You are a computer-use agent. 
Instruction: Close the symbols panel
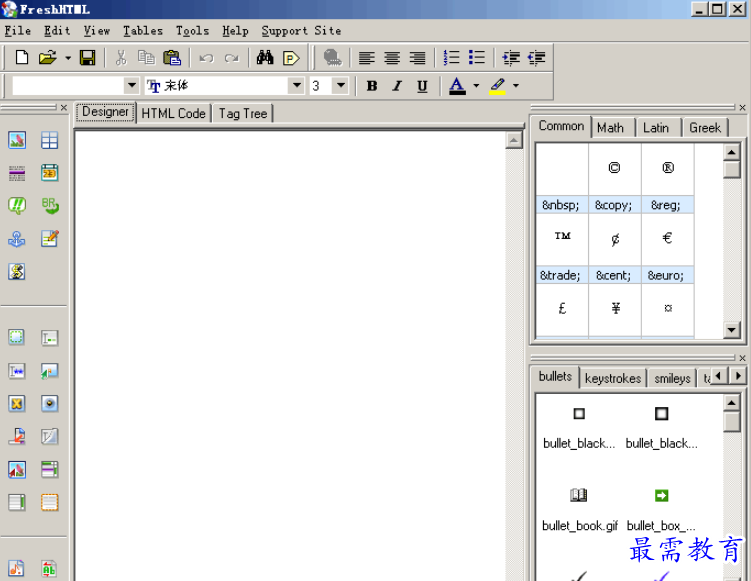coord(742,108)
